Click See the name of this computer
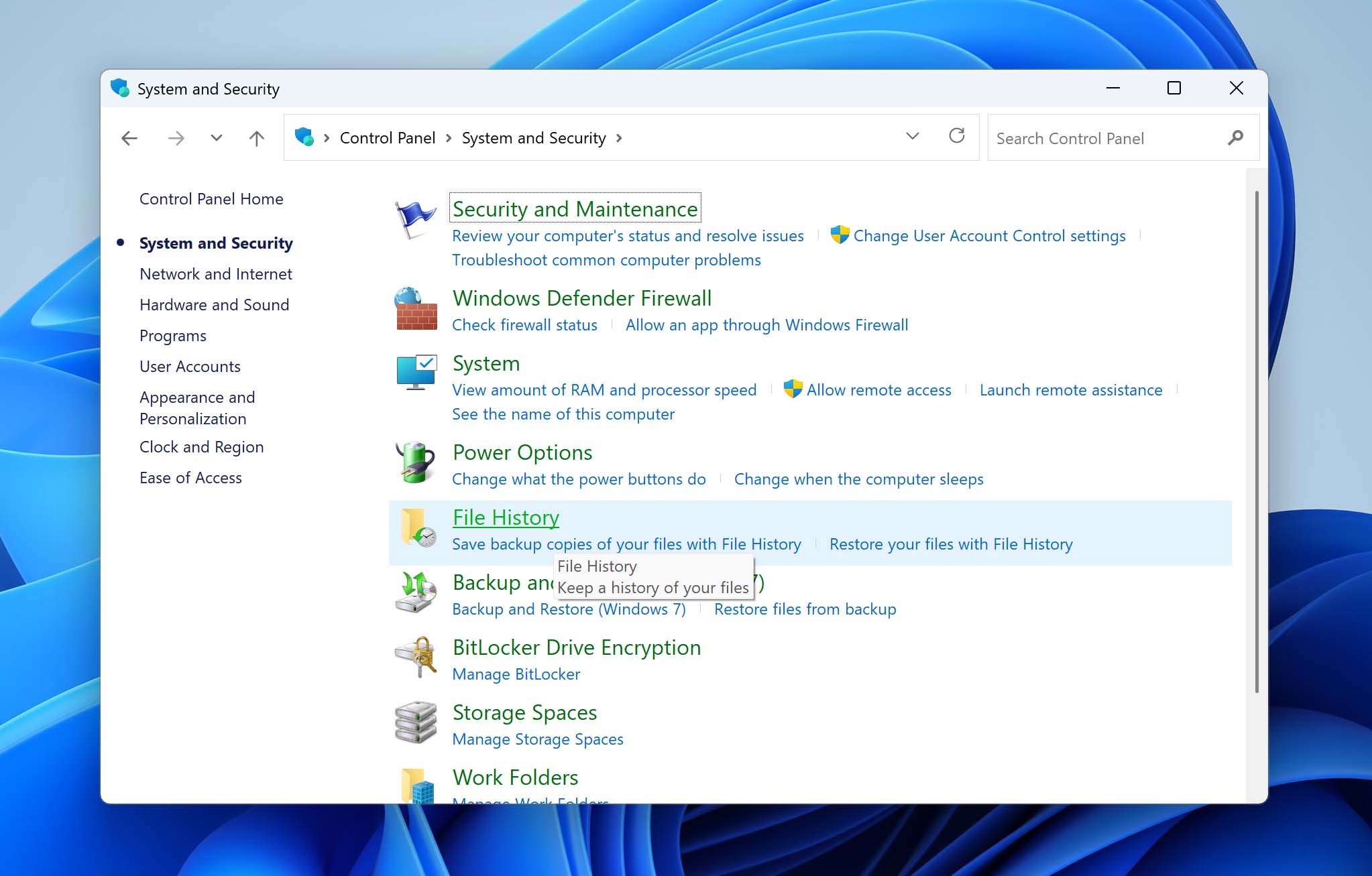 coord(563,414)
